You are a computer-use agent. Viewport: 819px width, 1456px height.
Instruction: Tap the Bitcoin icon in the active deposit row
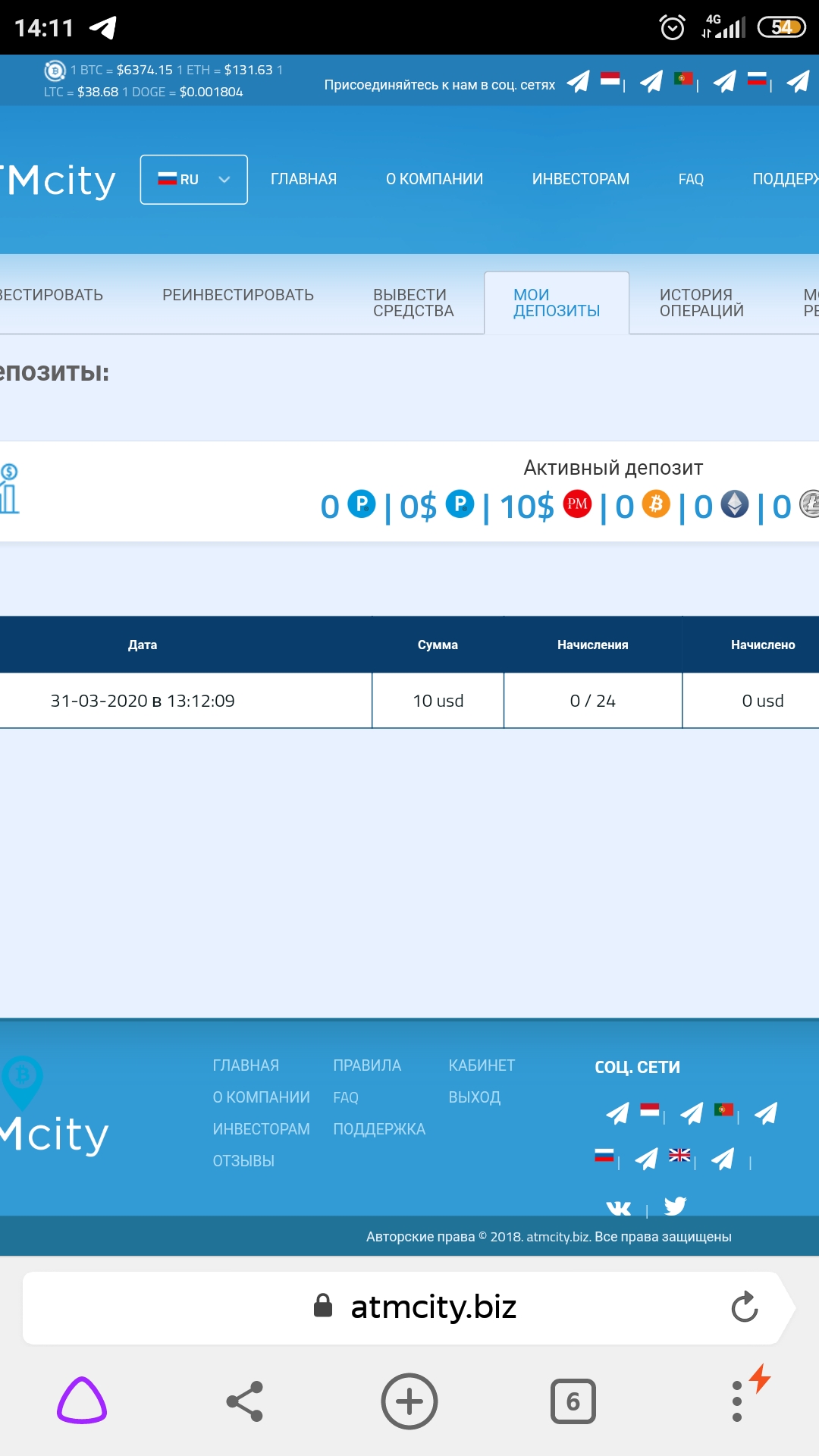[656, 504]
